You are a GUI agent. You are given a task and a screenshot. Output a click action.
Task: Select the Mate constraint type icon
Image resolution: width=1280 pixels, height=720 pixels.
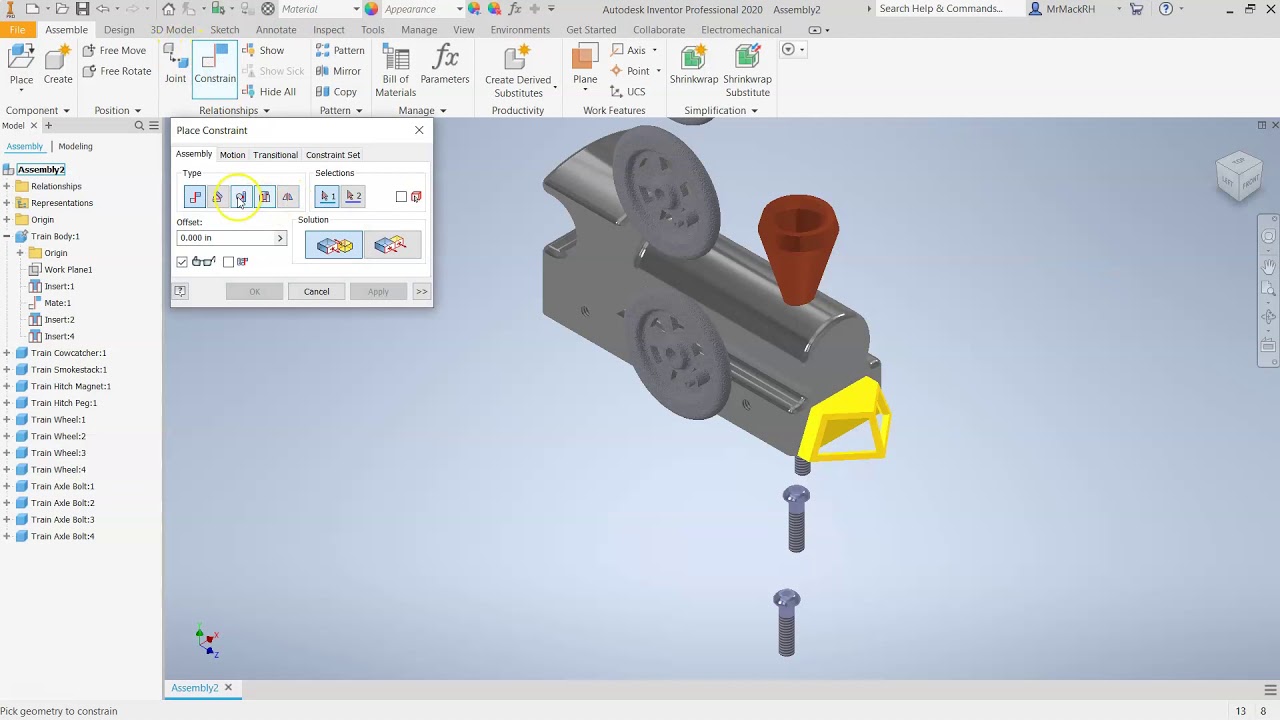click(195, 197)
